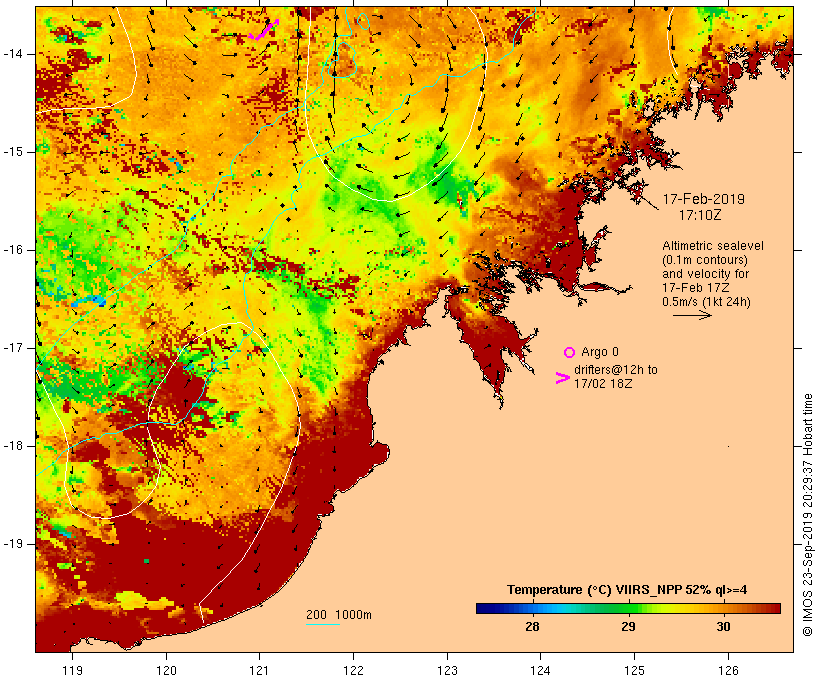820x680 pixels.
Task: Click the temperature colorbar near 28
Action: pos(532,608)
